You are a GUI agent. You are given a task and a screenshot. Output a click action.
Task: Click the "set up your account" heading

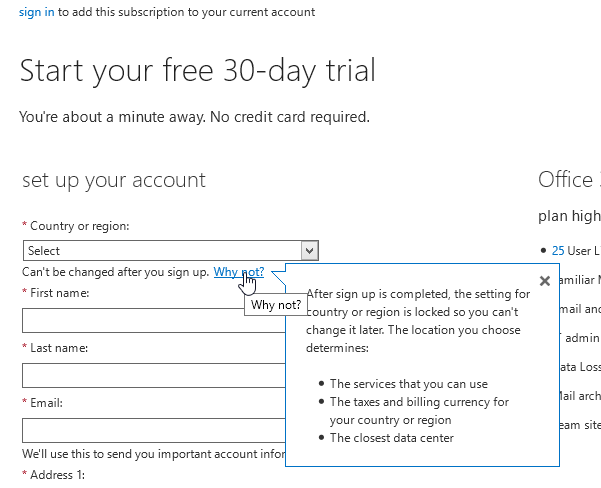pos(113,180)
